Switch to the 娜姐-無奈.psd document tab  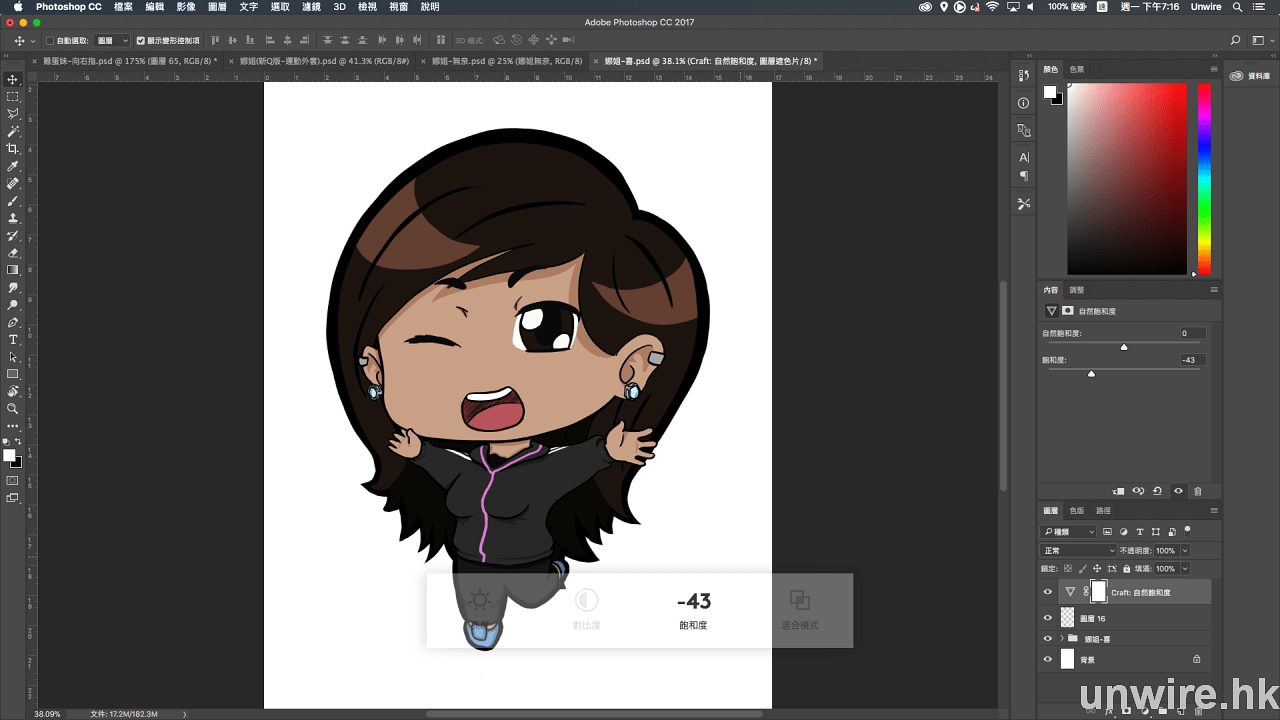pos(506,61)
